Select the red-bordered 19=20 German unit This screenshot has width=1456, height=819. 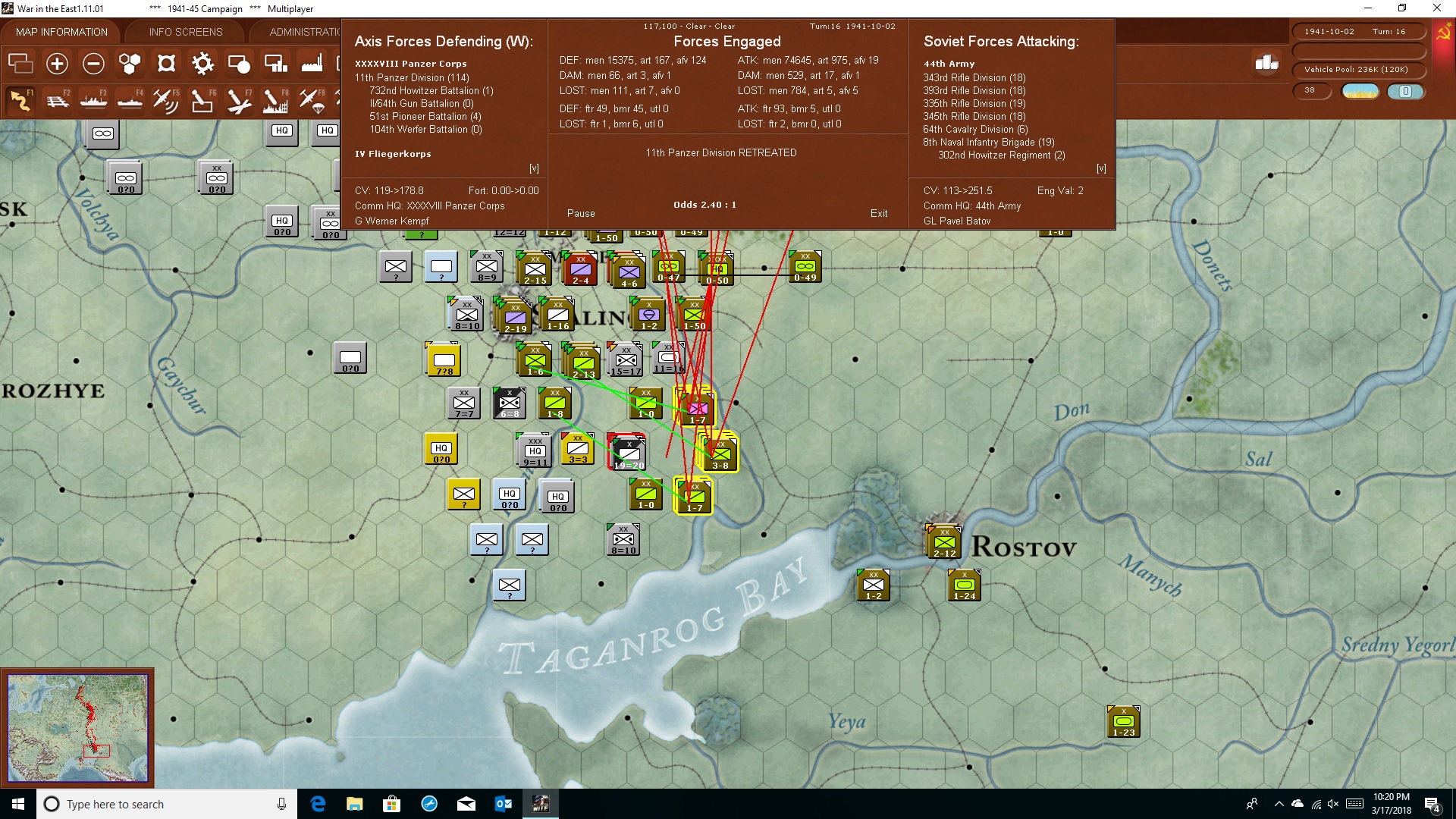[628, 453]
